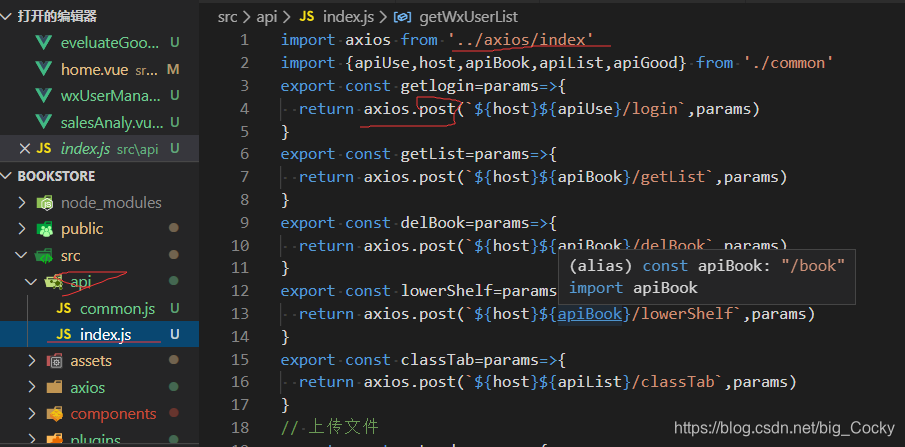Click index.js in the breadcrumb

tap(349, 17)
